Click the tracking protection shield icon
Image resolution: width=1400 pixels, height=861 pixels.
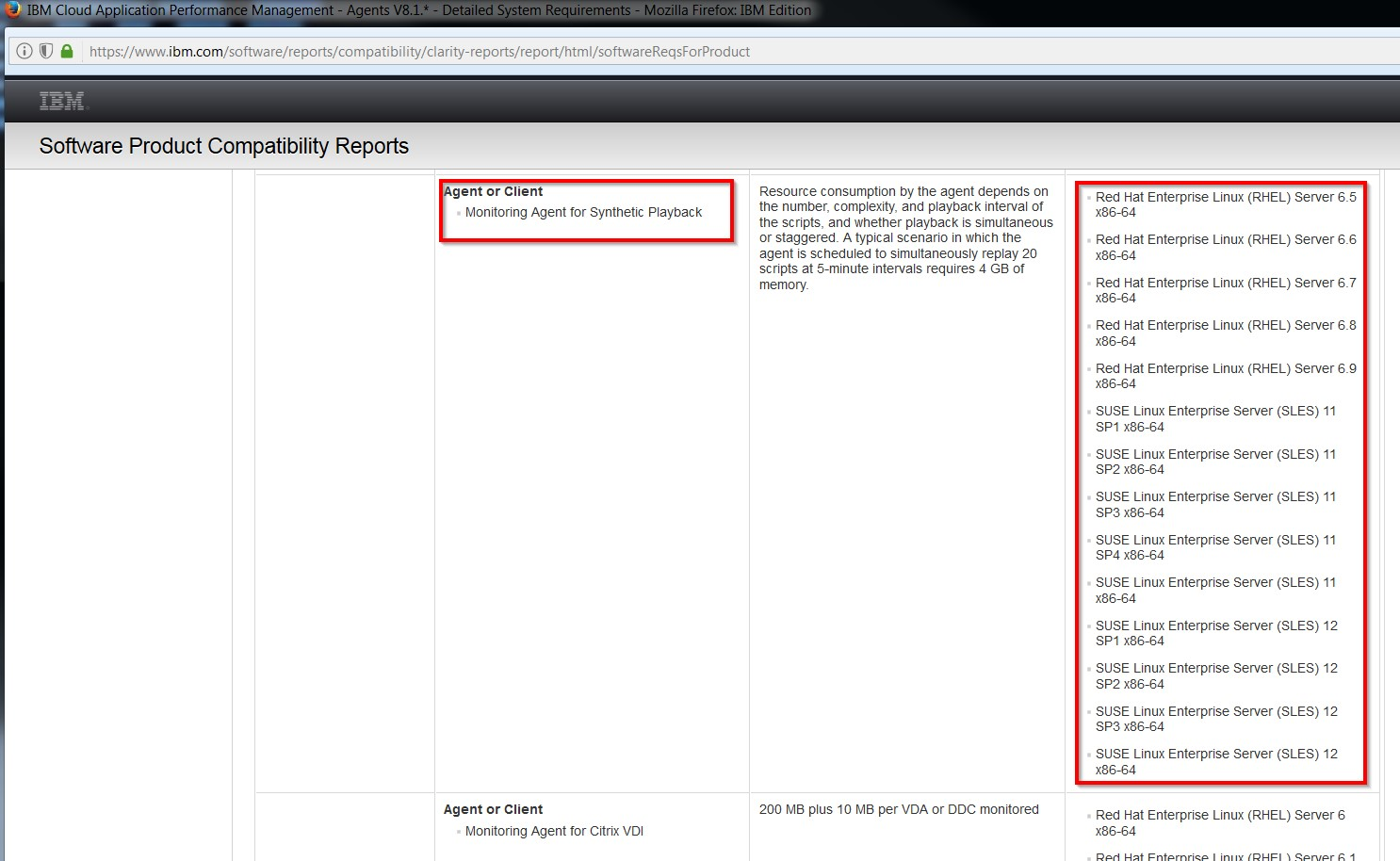tap(46, 51)
